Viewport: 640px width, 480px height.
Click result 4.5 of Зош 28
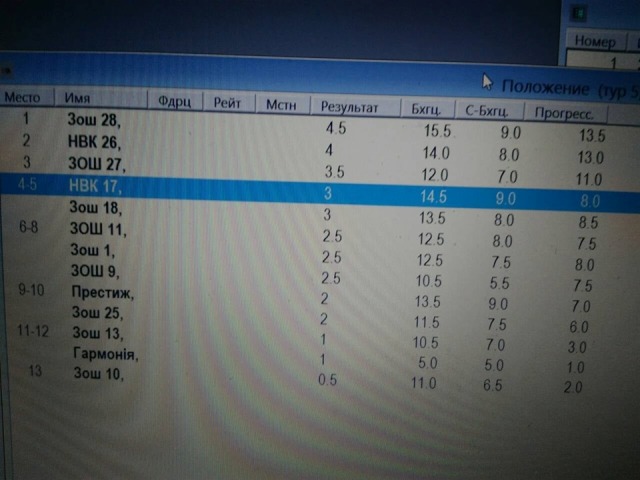click(336, 128)
